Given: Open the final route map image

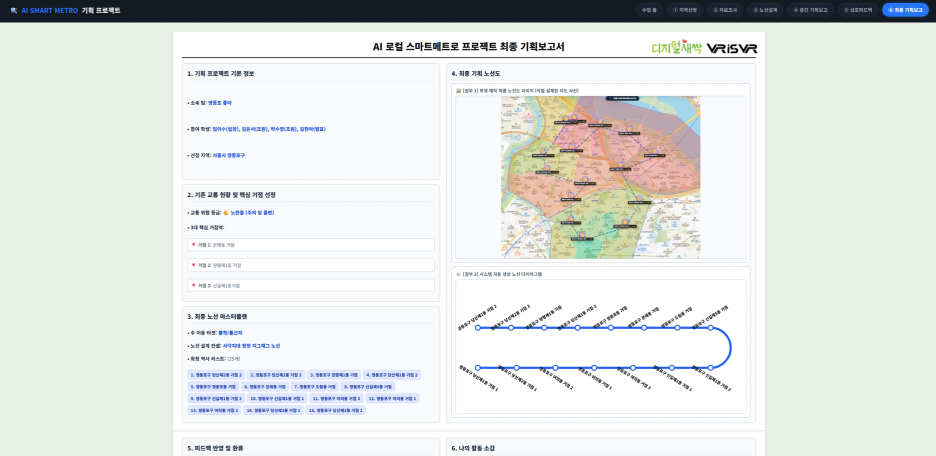Looking at the screenshot, I should tap(601, 177).
